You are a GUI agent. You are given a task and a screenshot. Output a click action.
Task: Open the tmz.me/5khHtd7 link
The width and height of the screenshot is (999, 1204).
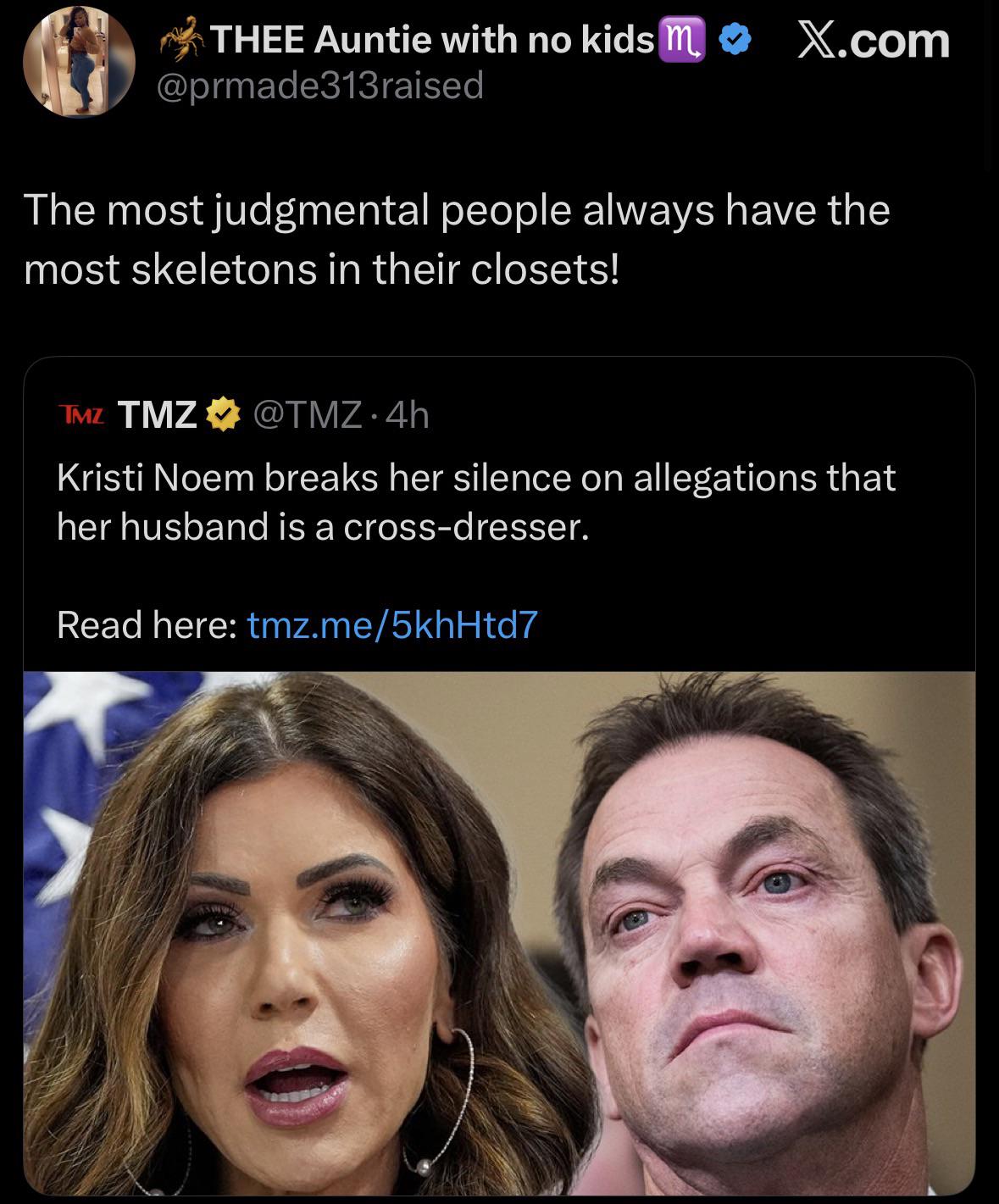coord(391,624)
